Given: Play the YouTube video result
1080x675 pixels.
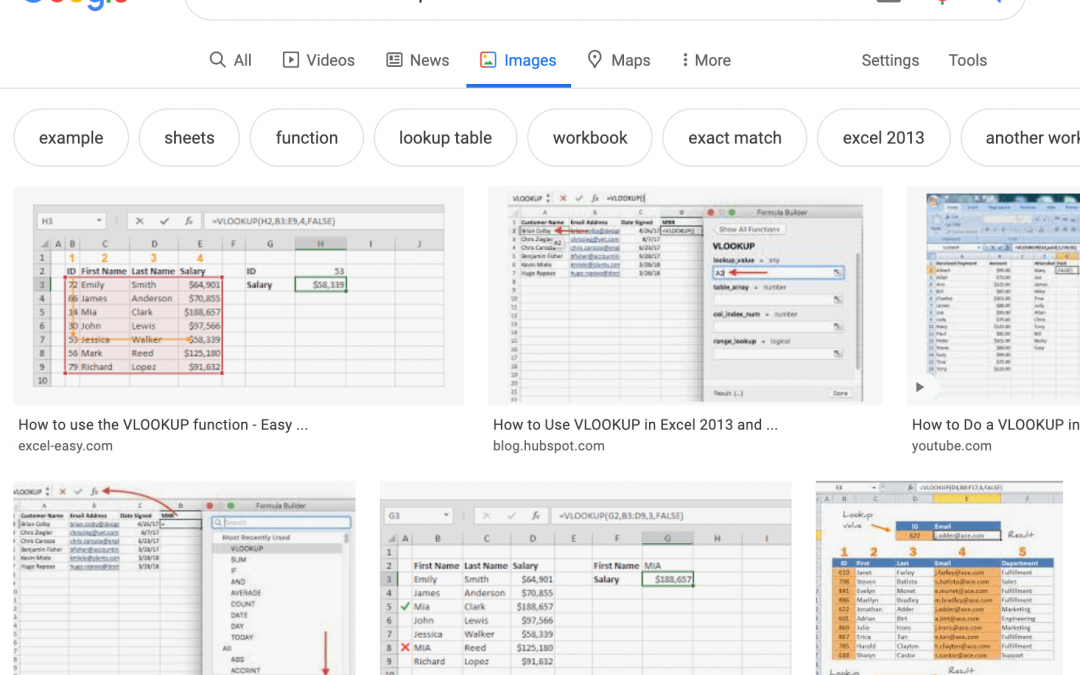Looking at the screenshot, I should 920,387.
